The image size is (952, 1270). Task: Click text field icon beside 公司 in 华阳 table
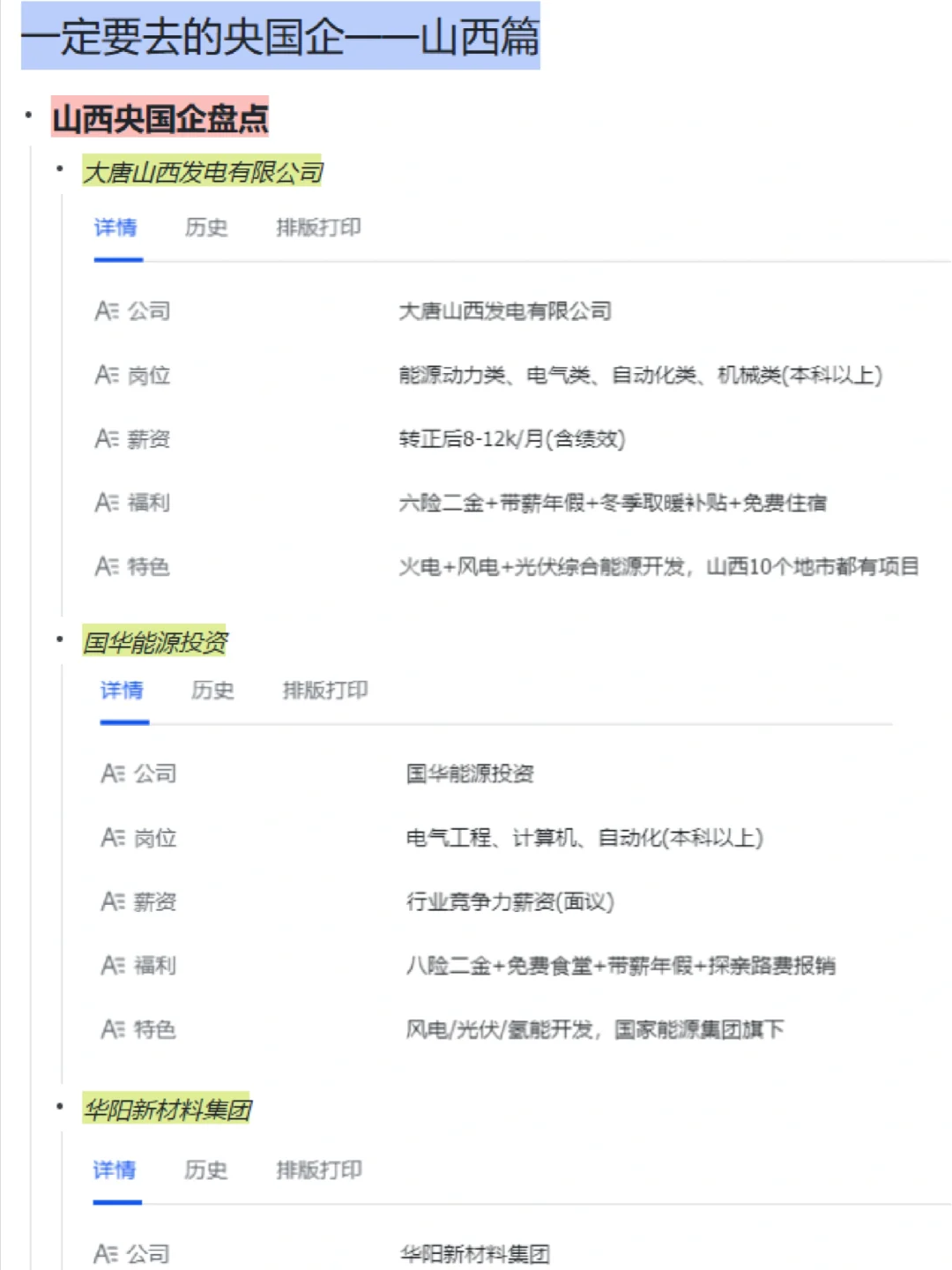(106, 1254)
